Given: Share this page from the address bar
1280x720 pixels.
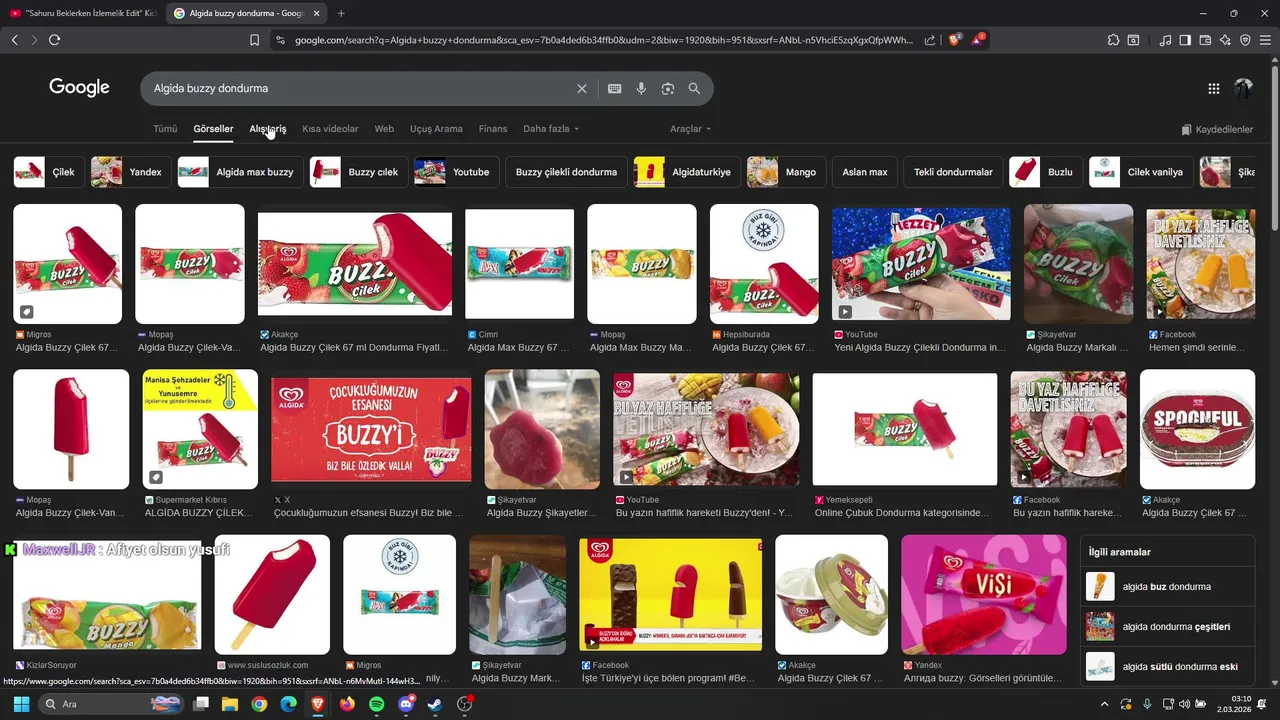Looking at the screenshot, I should pos(930,40).
